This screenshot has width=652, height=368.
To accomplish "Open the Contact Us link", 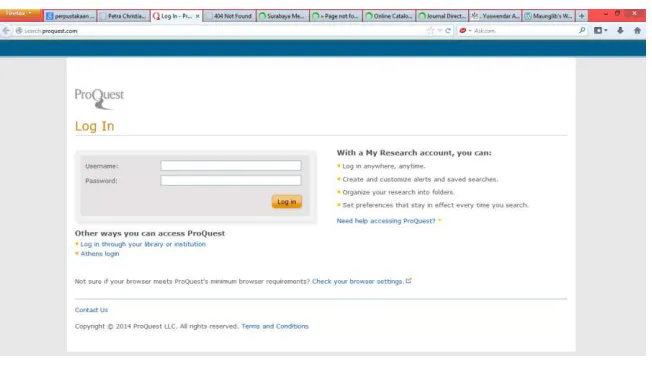I will tap(91, 310).
